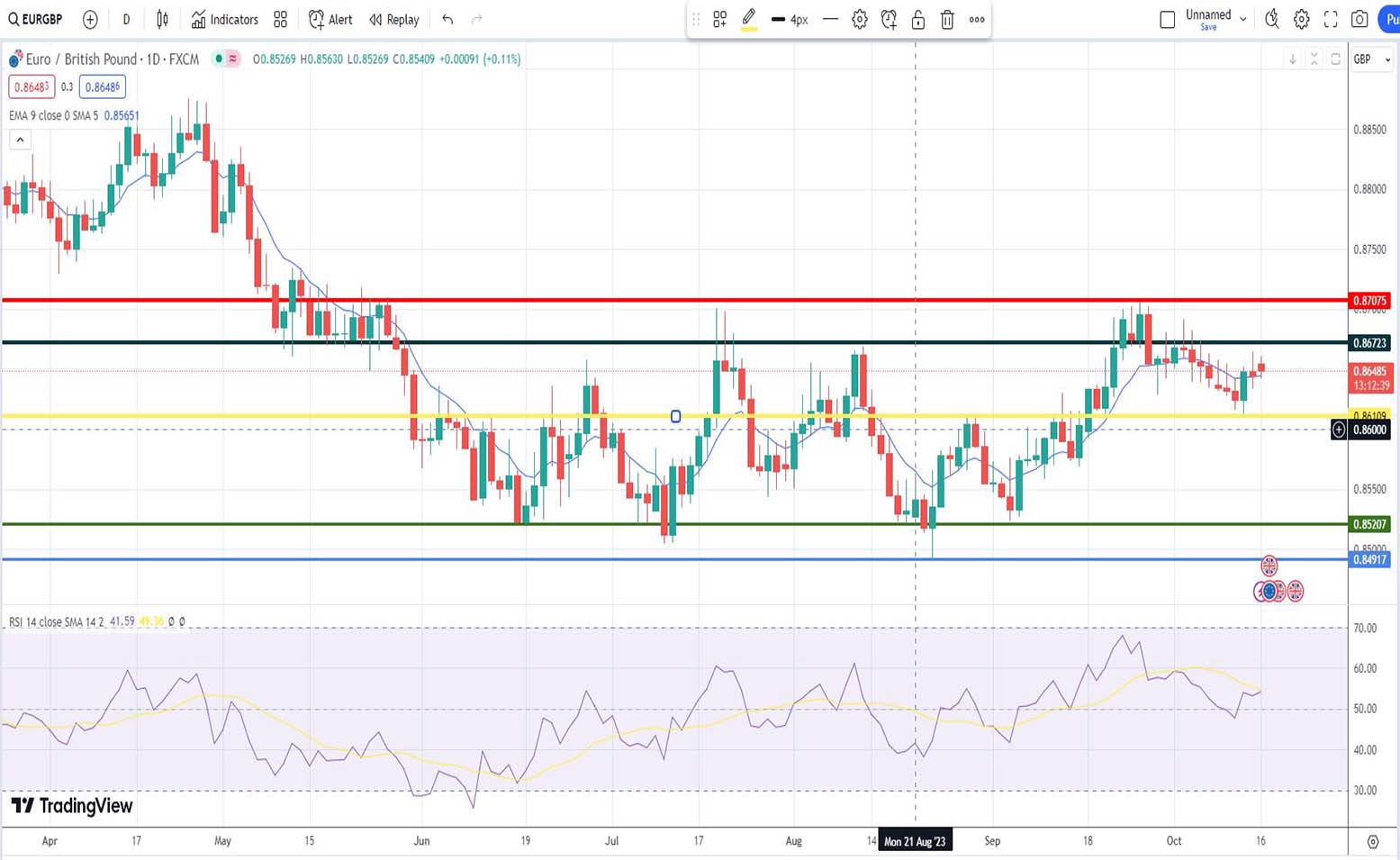Expand the Unnamed layout dropdown arrow
The image size is (1400, 860).
coord(1243,19)
